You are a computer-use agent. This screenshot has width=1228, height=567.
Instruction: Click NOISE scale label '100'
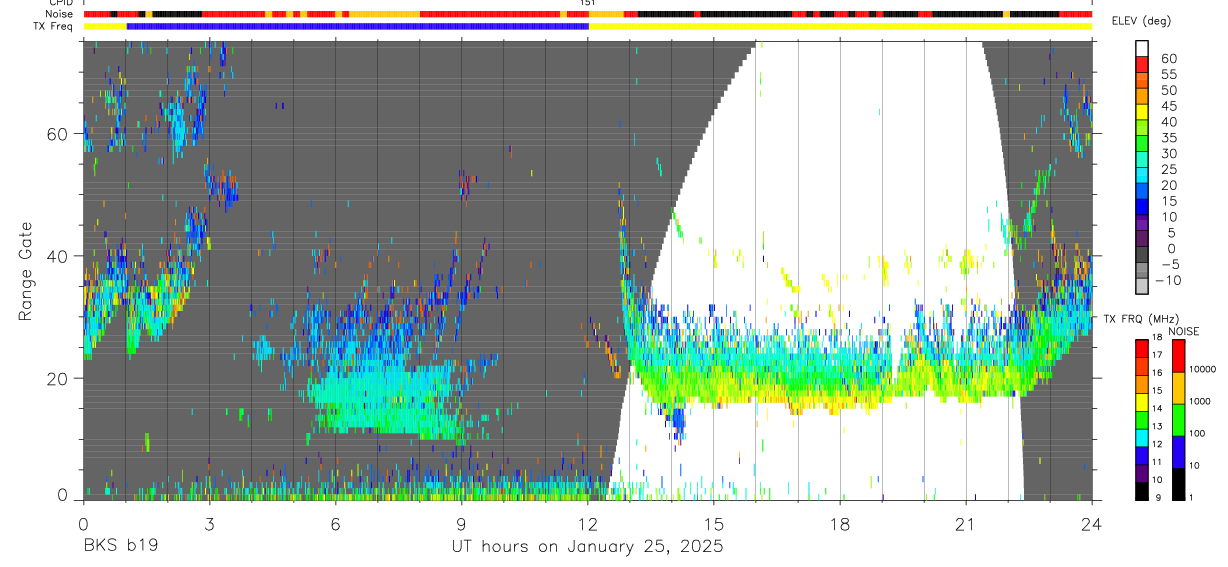click(1198, 433)
